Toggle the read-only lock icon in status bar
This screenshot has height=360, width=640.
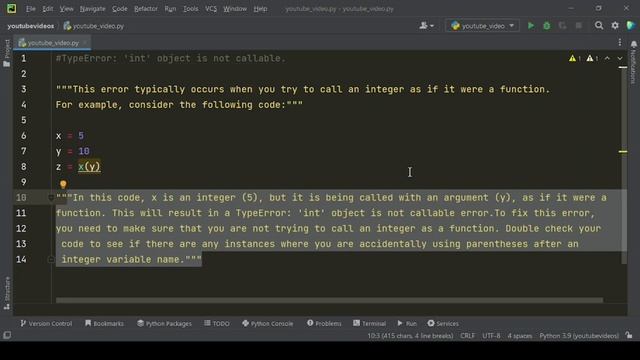pos(629,336)
